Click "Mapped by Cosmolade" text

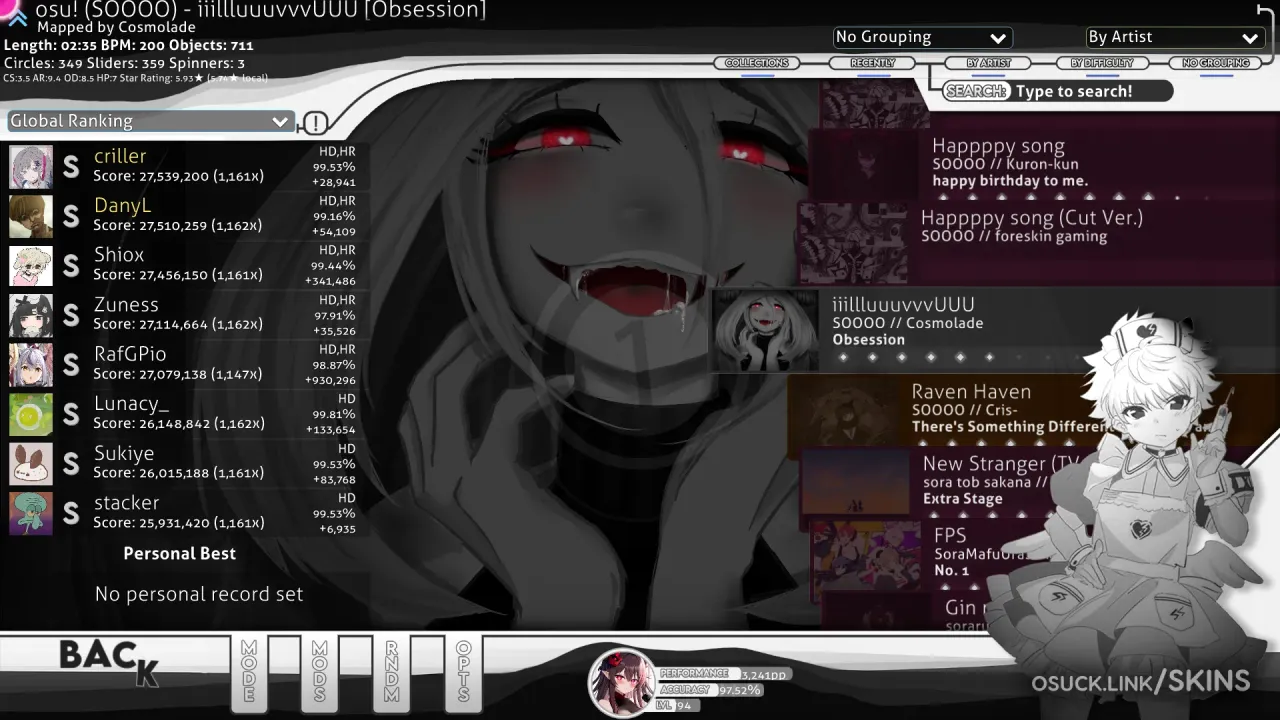point(116,28)
